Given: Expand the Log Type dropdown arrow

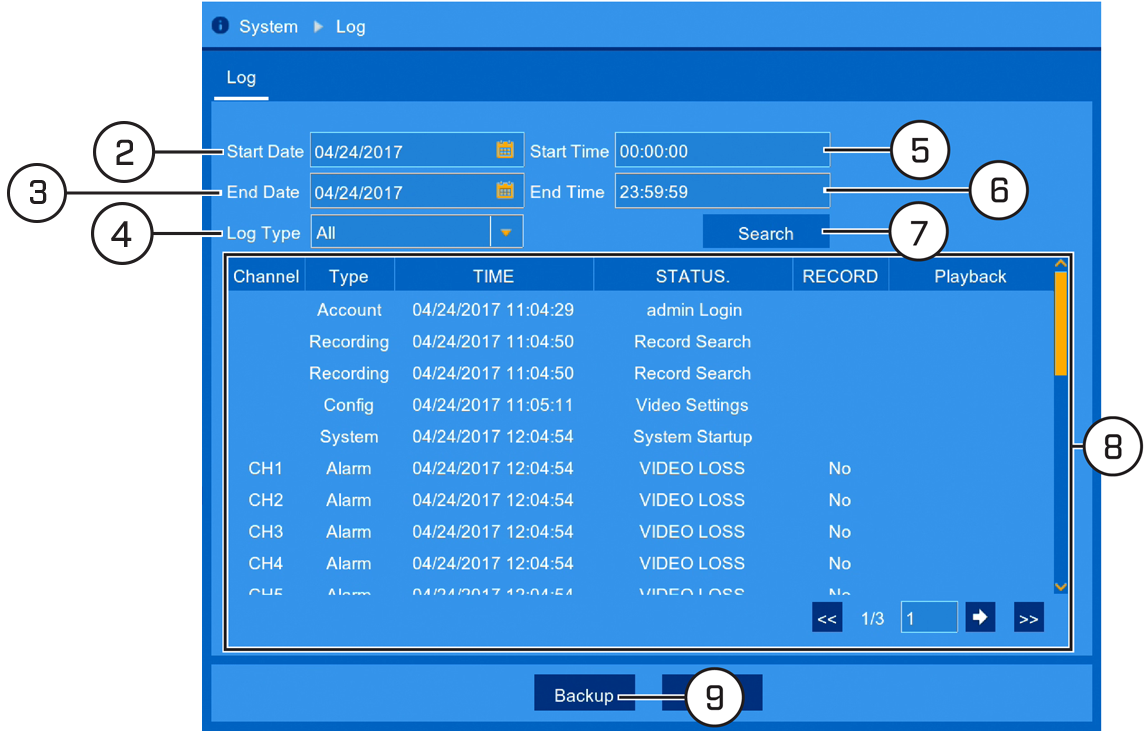Looking at the screenshot, I should point(506,233).
